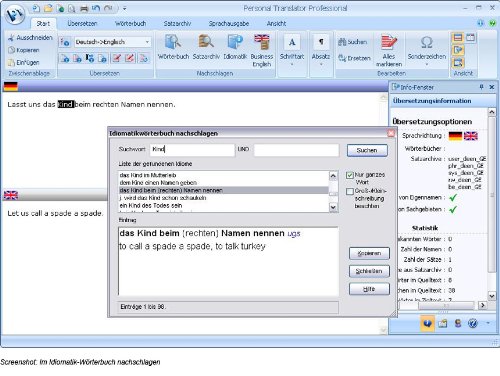Click the highlighted word Kind in source text
This screenshot has width=500, height=376.
(x=66, y=104)
